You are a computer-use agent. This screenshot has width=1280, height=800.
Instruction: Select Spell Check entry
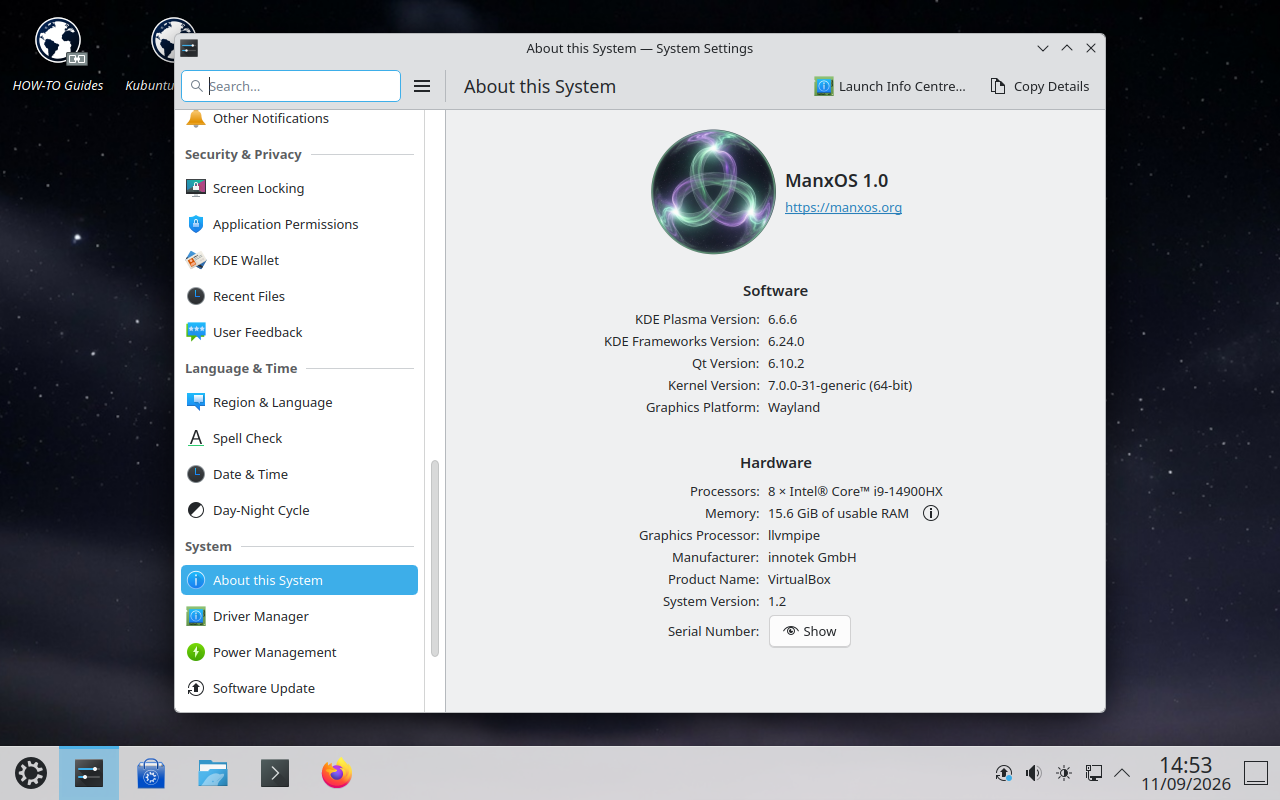point(299,438)
